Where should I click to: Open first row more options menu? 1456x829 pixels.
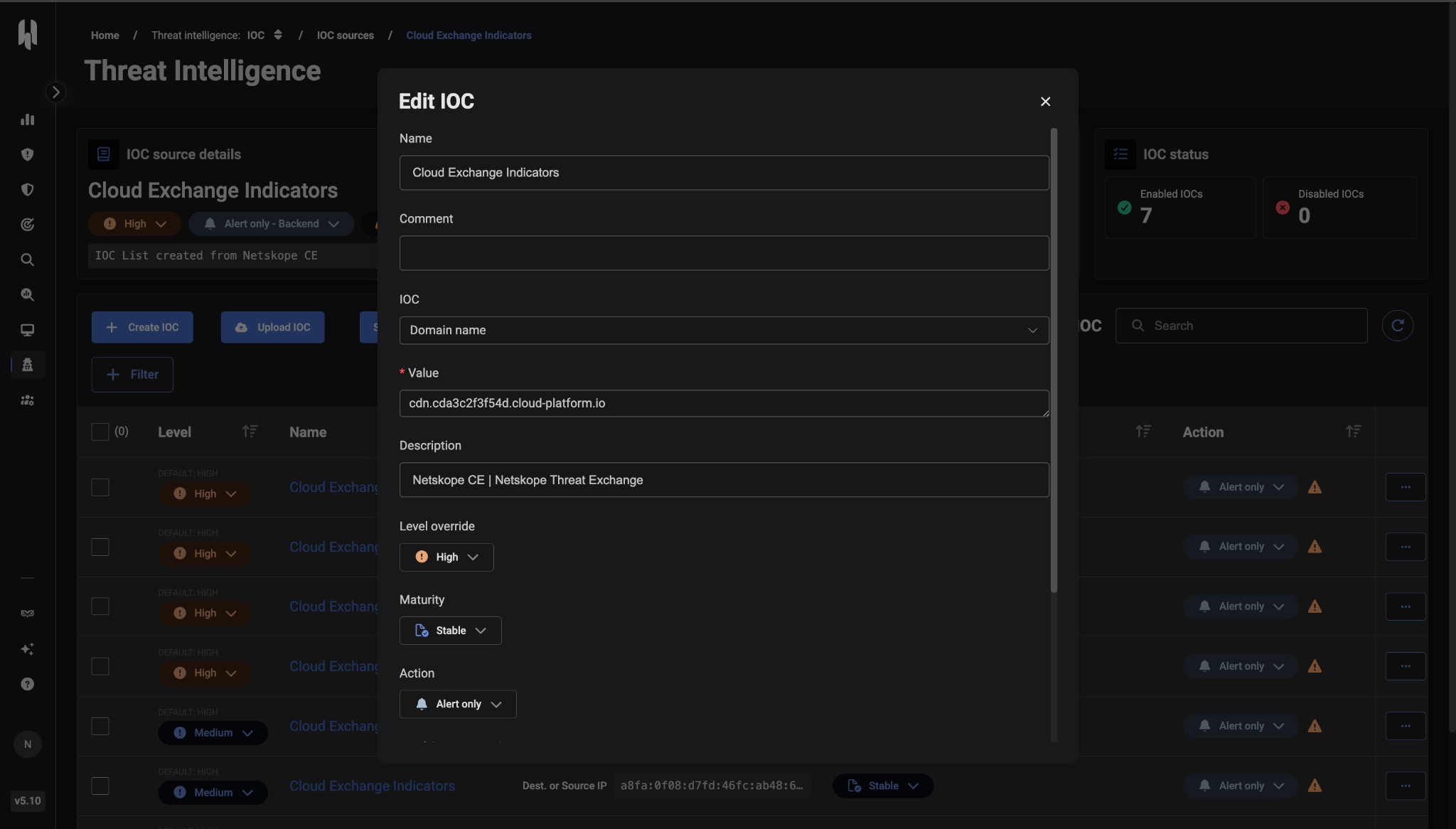pyautogui.click(x=1406, y=487)
